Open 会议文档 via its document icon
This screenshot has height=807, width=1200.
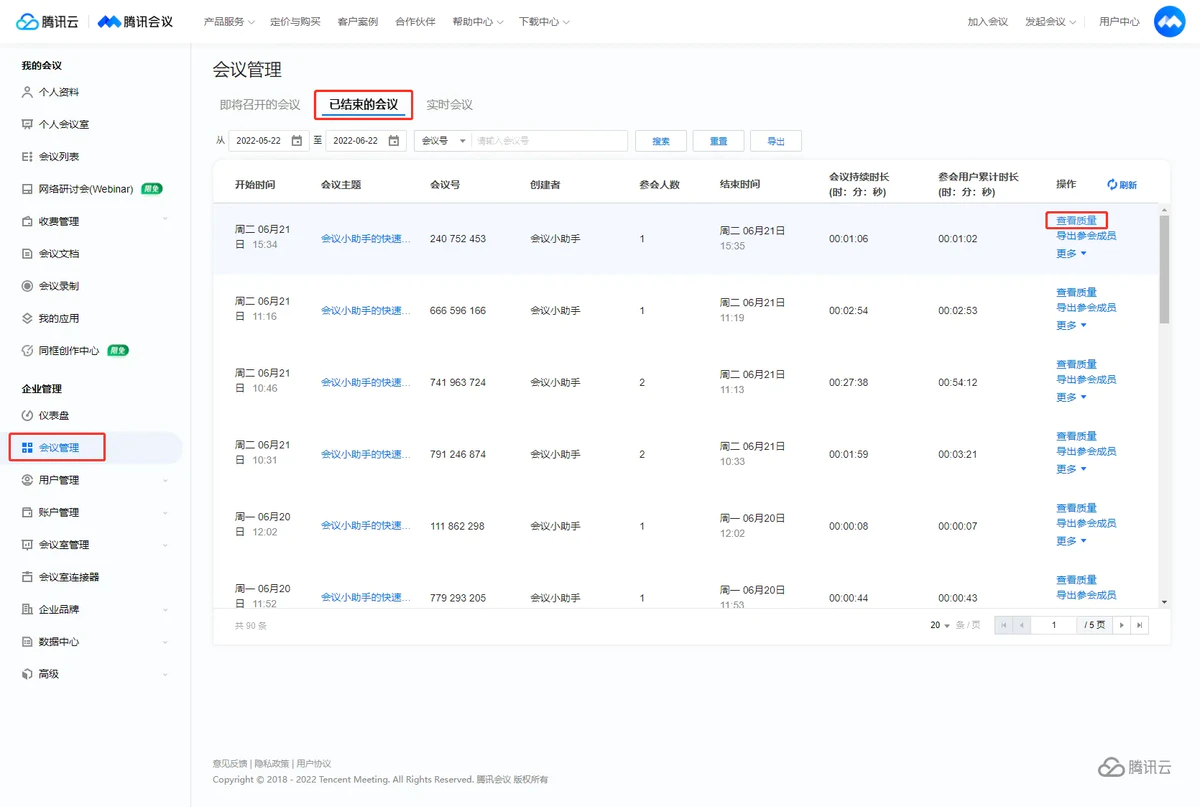pos(27,254)
